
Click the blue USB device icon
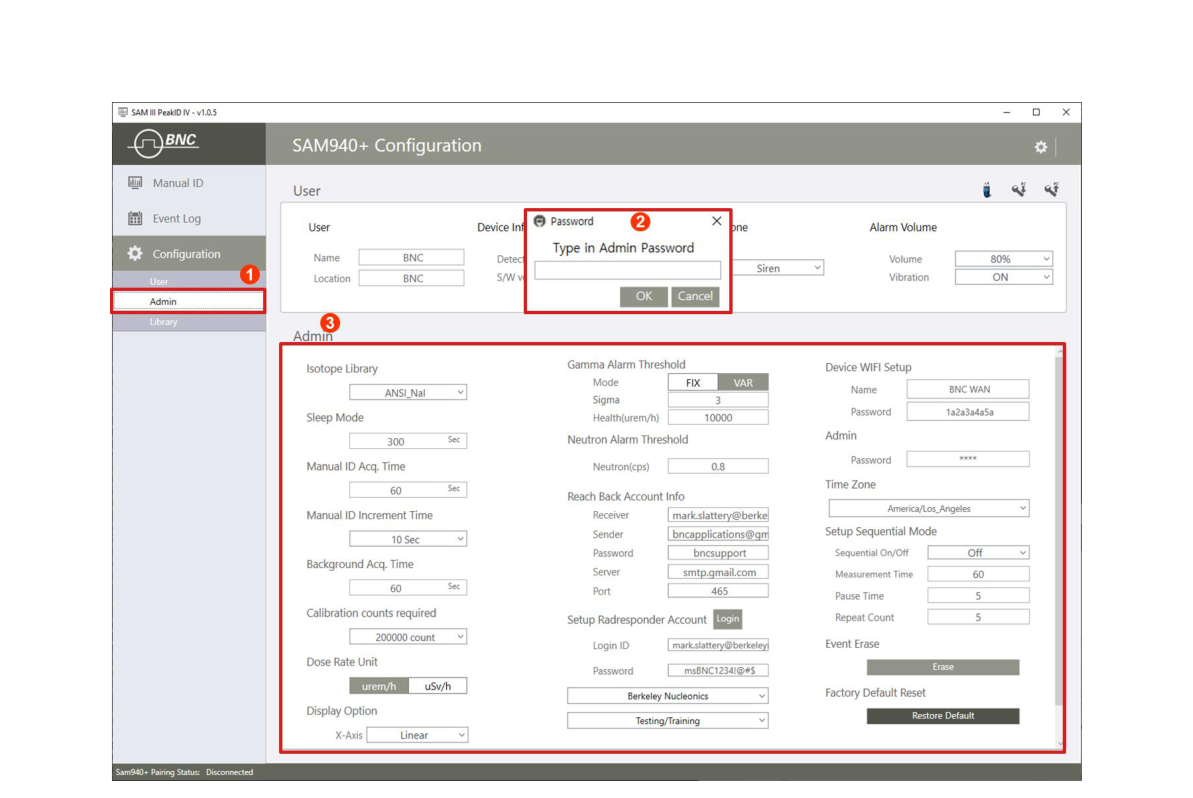(x=987, y=189)
